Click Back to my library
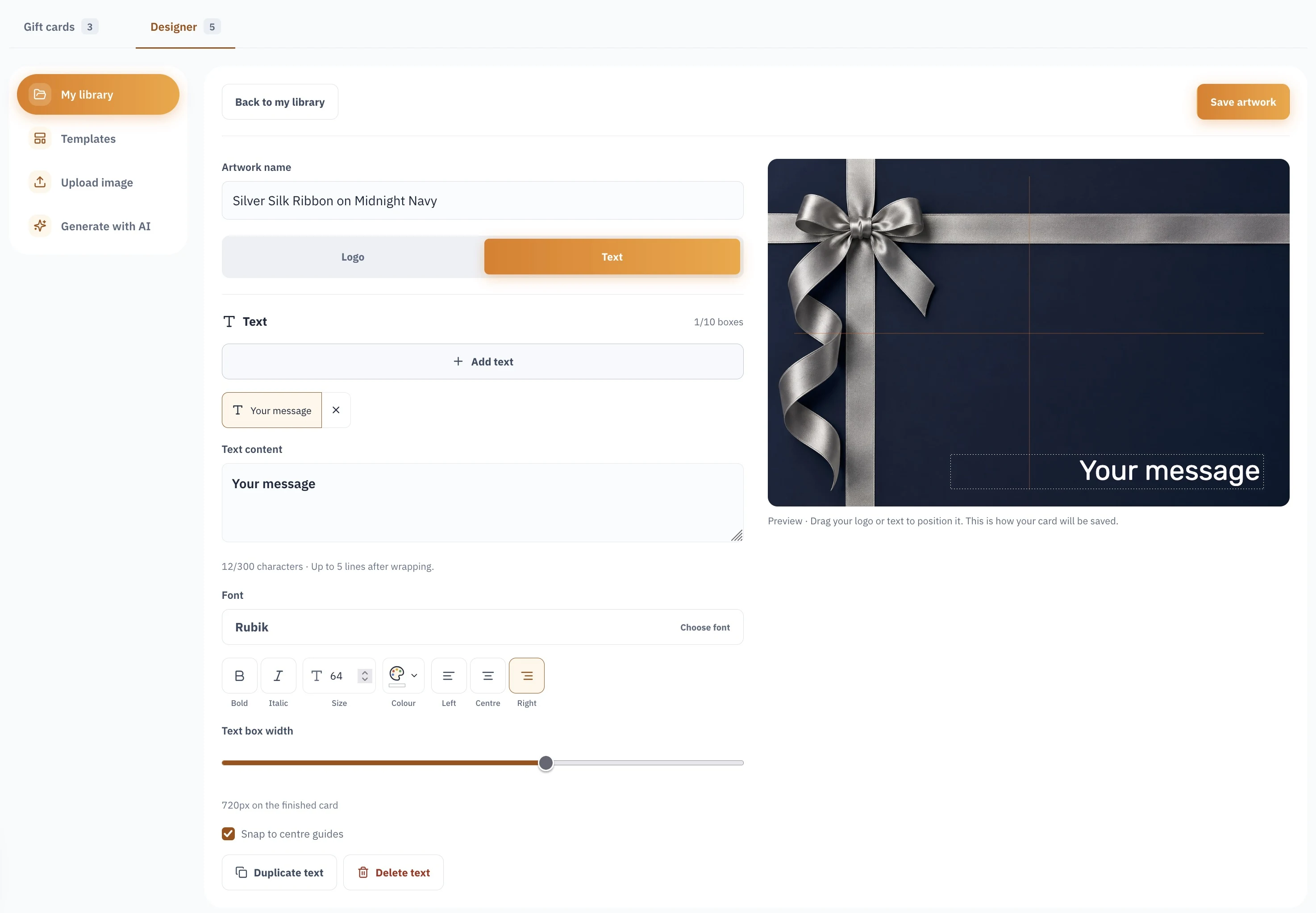Image resolution: width=1316 pixels, height=913 pixels. (x=280, y=102)
